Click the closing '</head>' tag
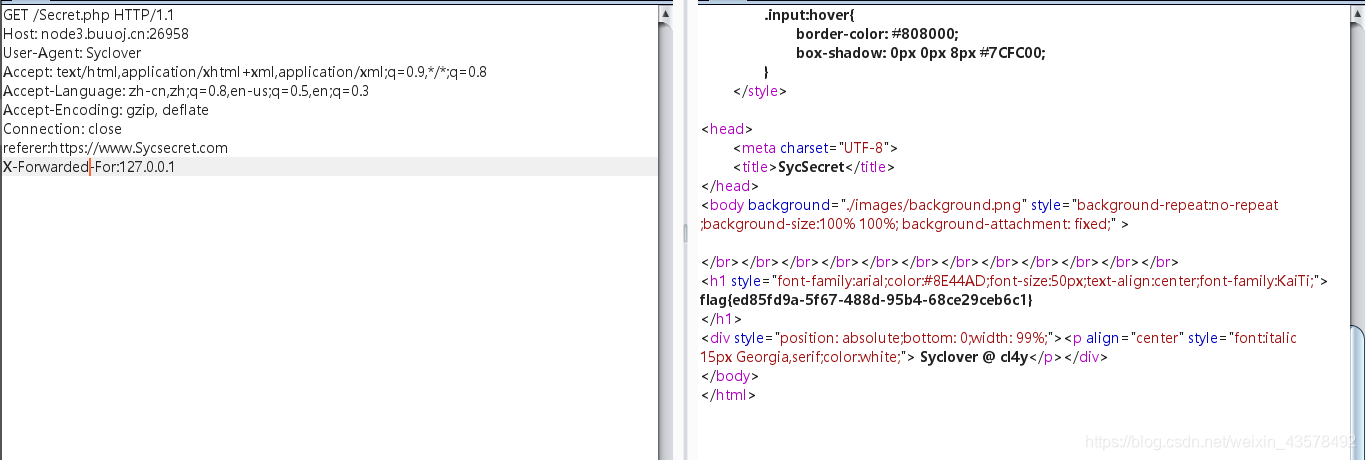This screenshot has height=460, width=1366. (x=730, y=186)
